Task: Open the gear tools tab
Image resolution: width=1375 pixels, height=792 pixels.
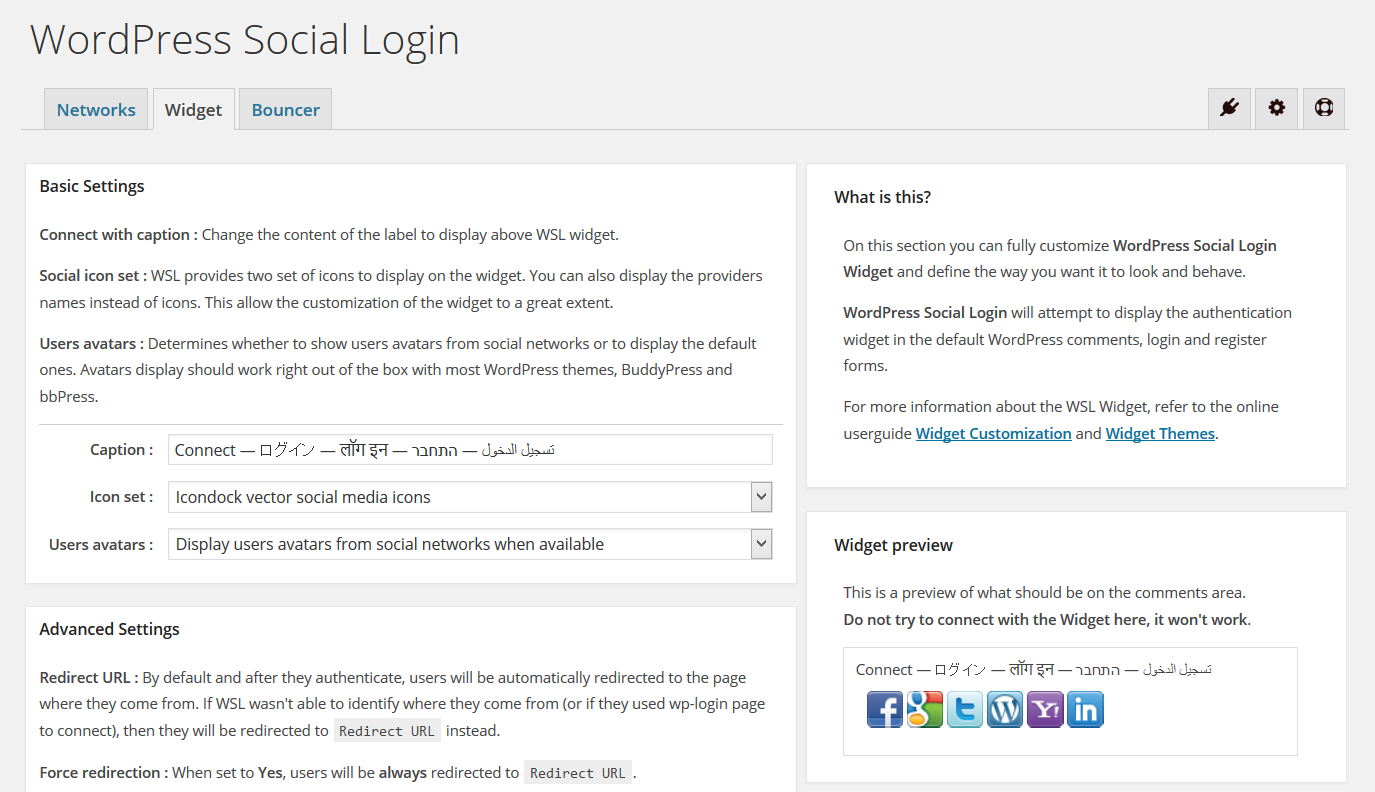Action: point(1276,108)
